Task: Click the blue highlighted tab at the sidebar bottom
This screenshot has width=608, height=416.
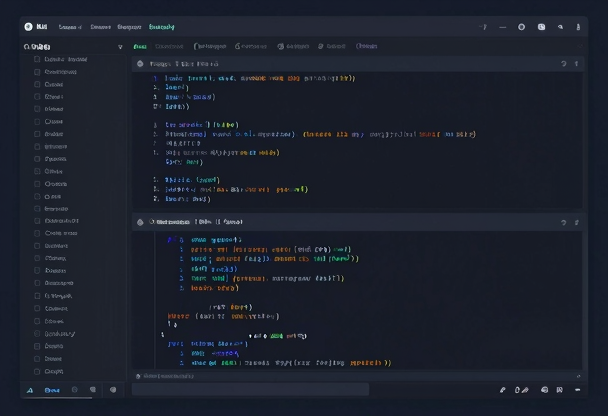Action: pos(52,390)
